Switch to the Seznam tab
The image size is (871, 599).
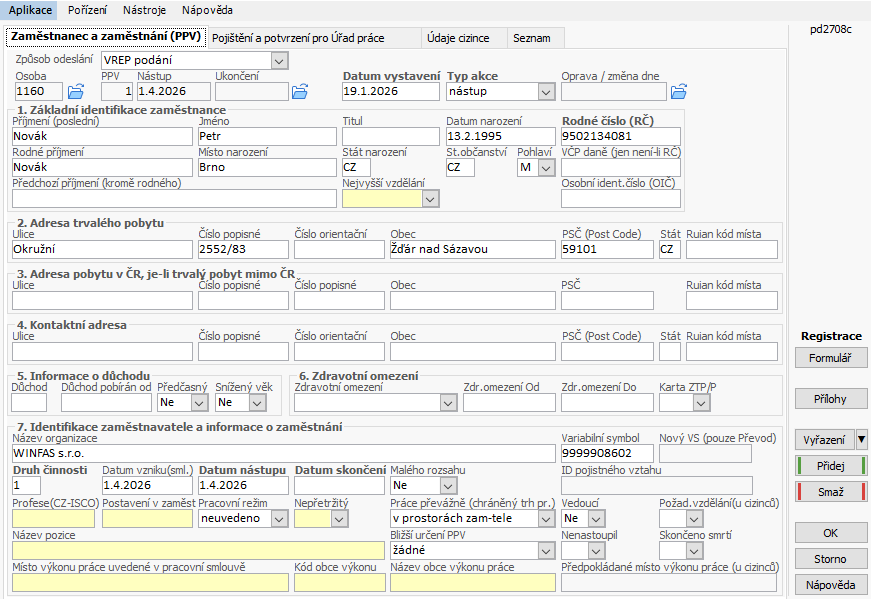pyautogui.click(x=530, y=38)
